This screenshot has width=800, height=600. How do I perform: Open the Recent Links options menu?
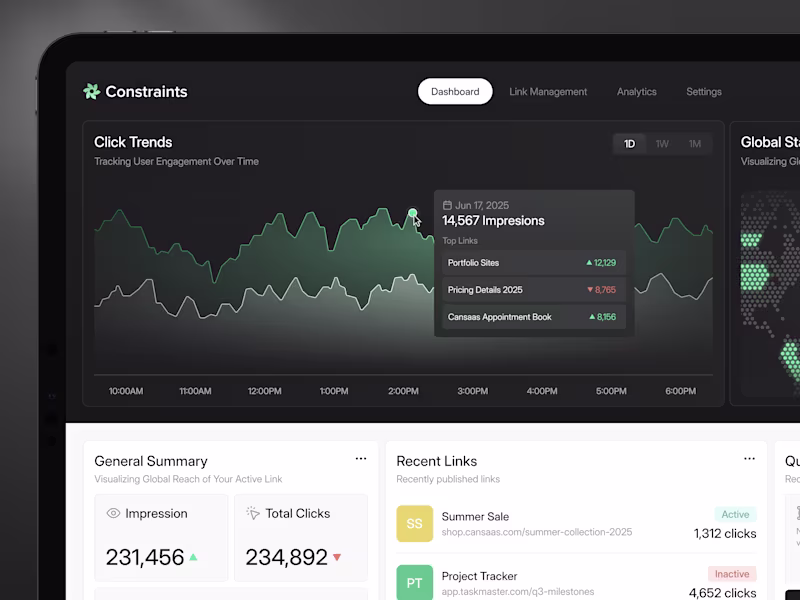(x=749, y=458)
